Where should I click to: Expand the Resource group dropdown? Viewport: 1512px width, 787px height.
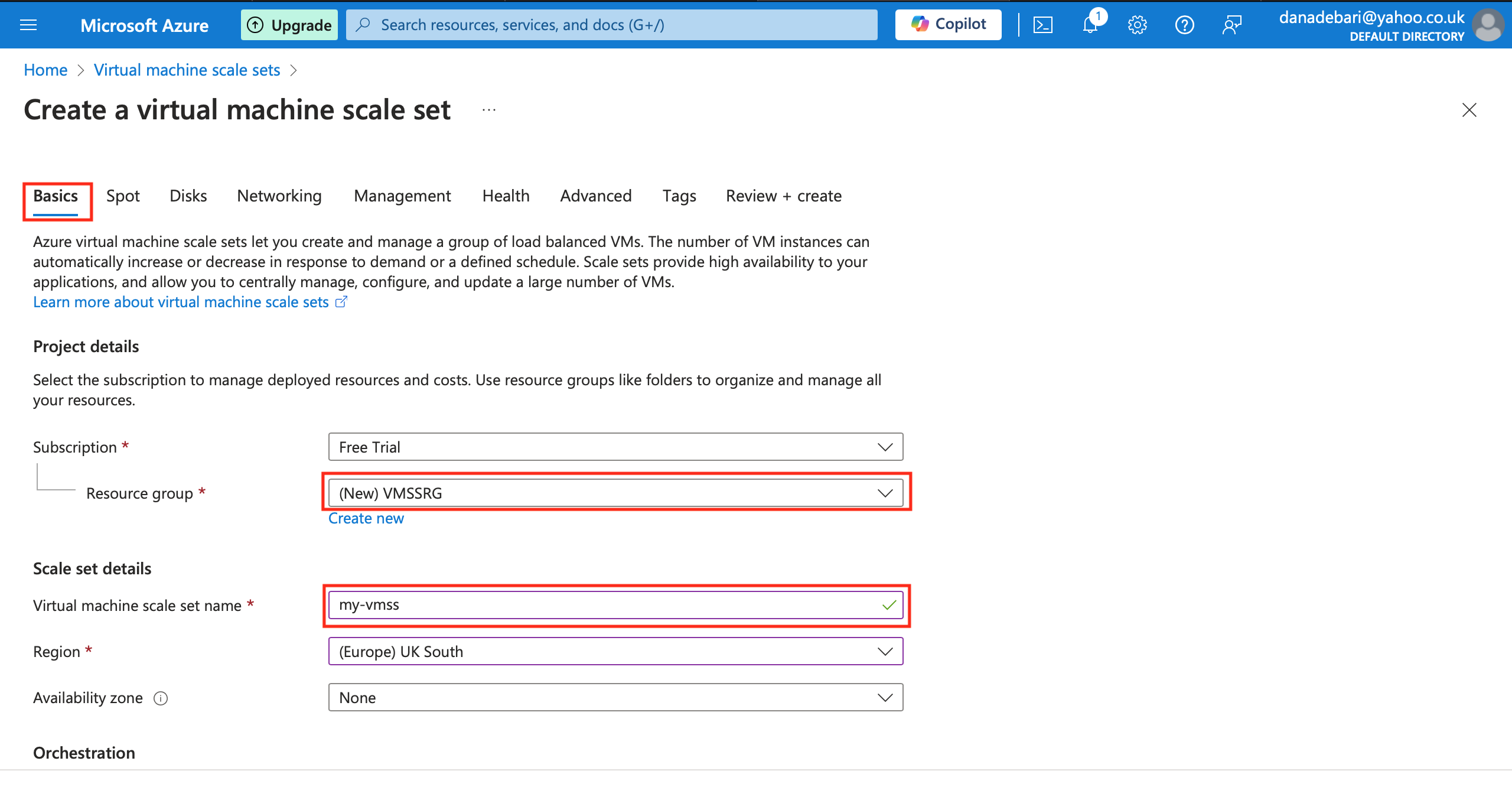(615, 493)
